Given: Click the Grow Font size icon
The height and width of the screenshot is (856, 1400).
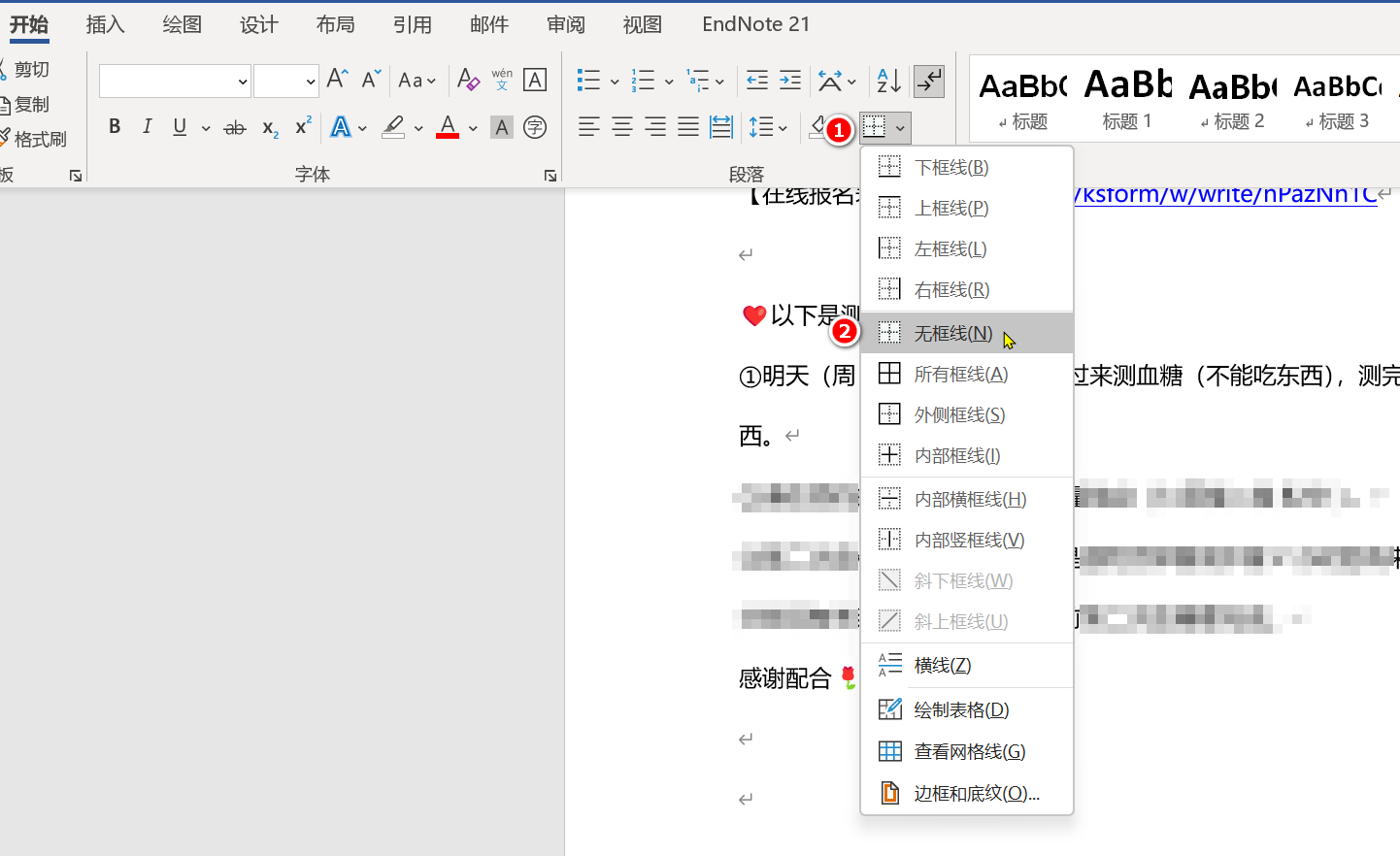Looking at the screenshot, I should coord(337,80).
